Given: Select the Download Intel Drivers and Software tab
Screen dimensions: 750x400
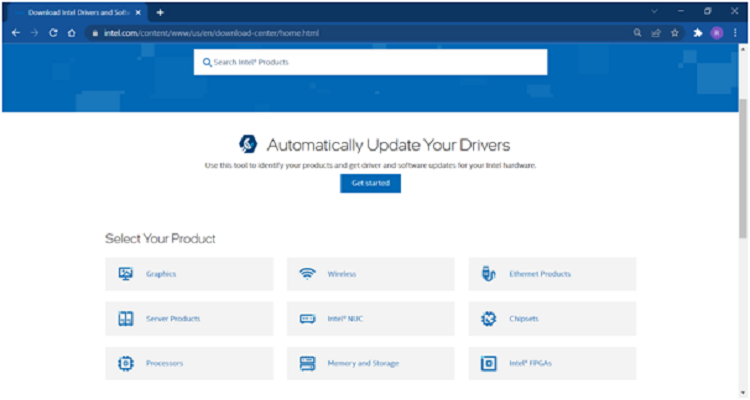Looking at the screenshot, I should pyautogui.click(x=77, y=12).
